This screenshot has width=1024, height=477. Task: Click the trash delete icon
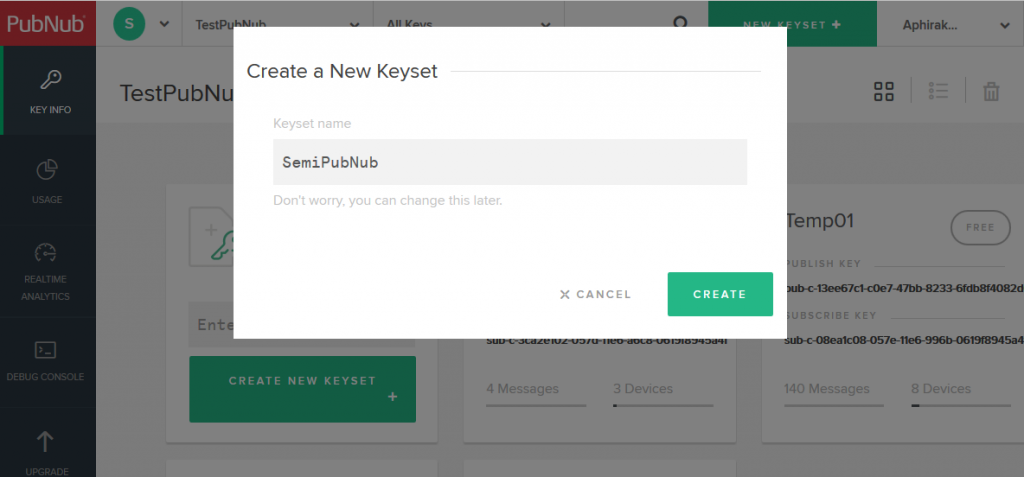pos(991,92)
